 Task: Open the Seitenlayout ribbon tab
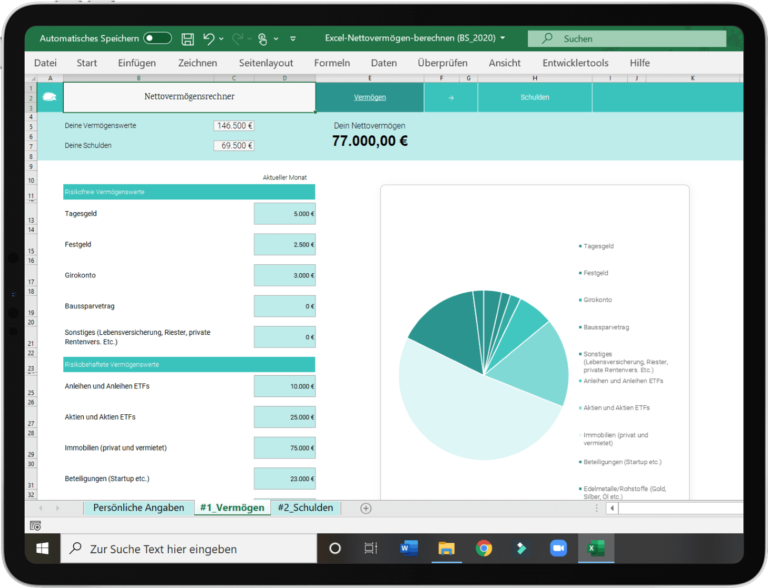(266, 63)
